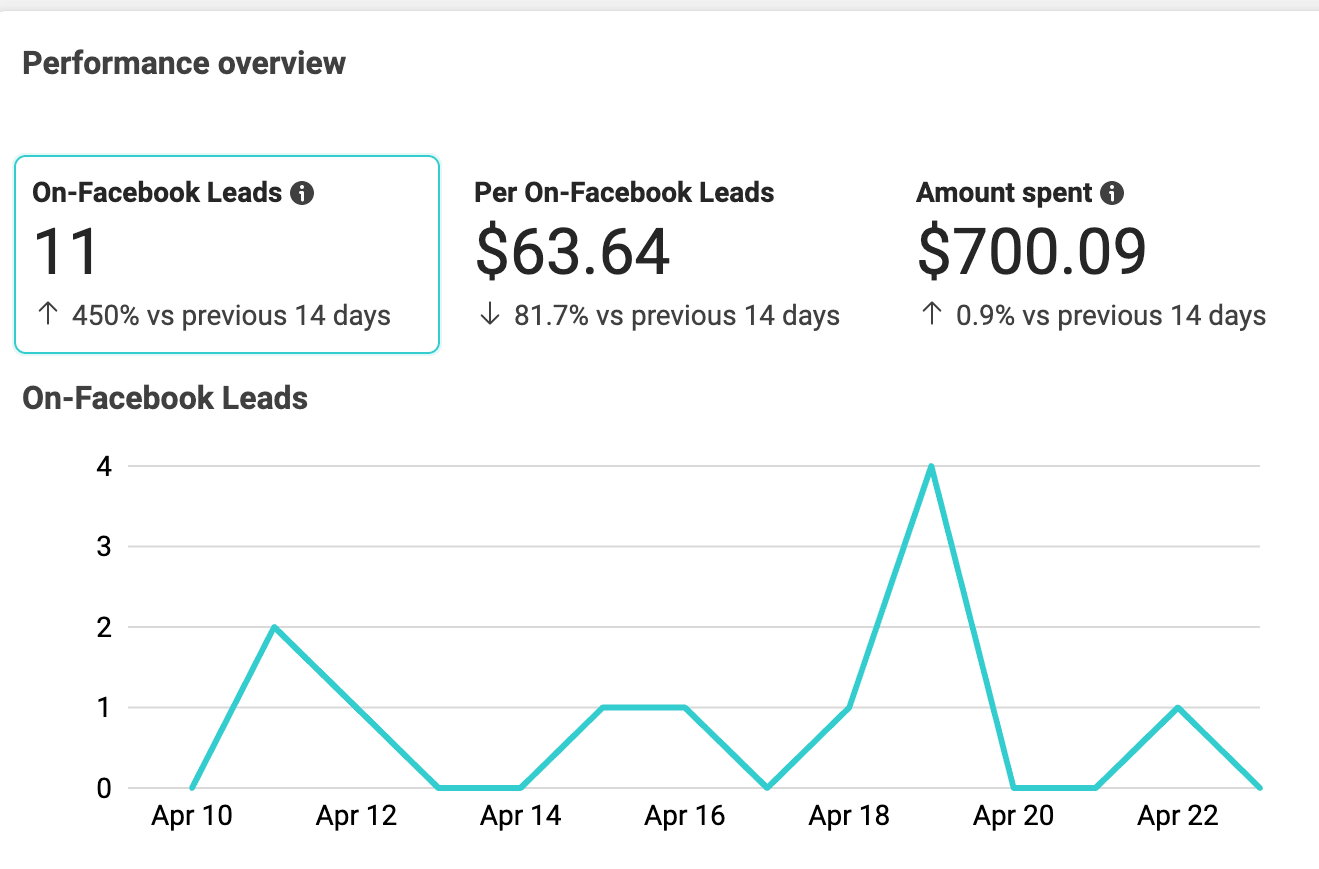Click the chart peak at 2 leads

pos(274,627)
